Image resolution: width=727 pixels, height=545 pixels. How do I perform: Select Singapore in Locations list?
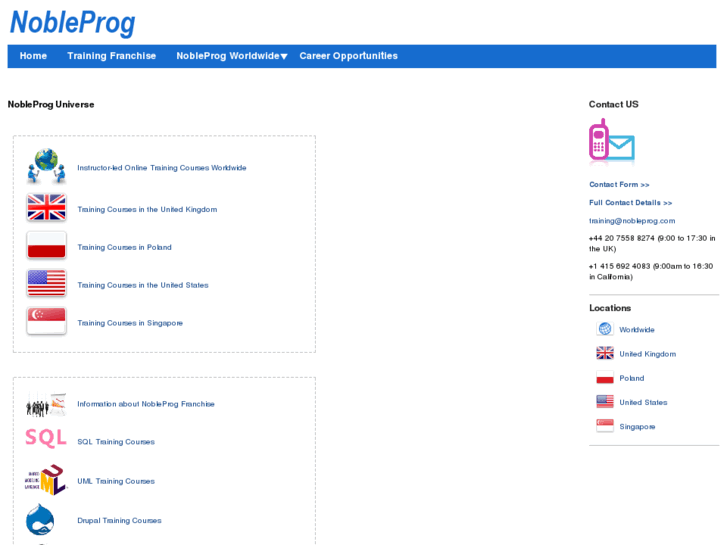pos(637,427)
